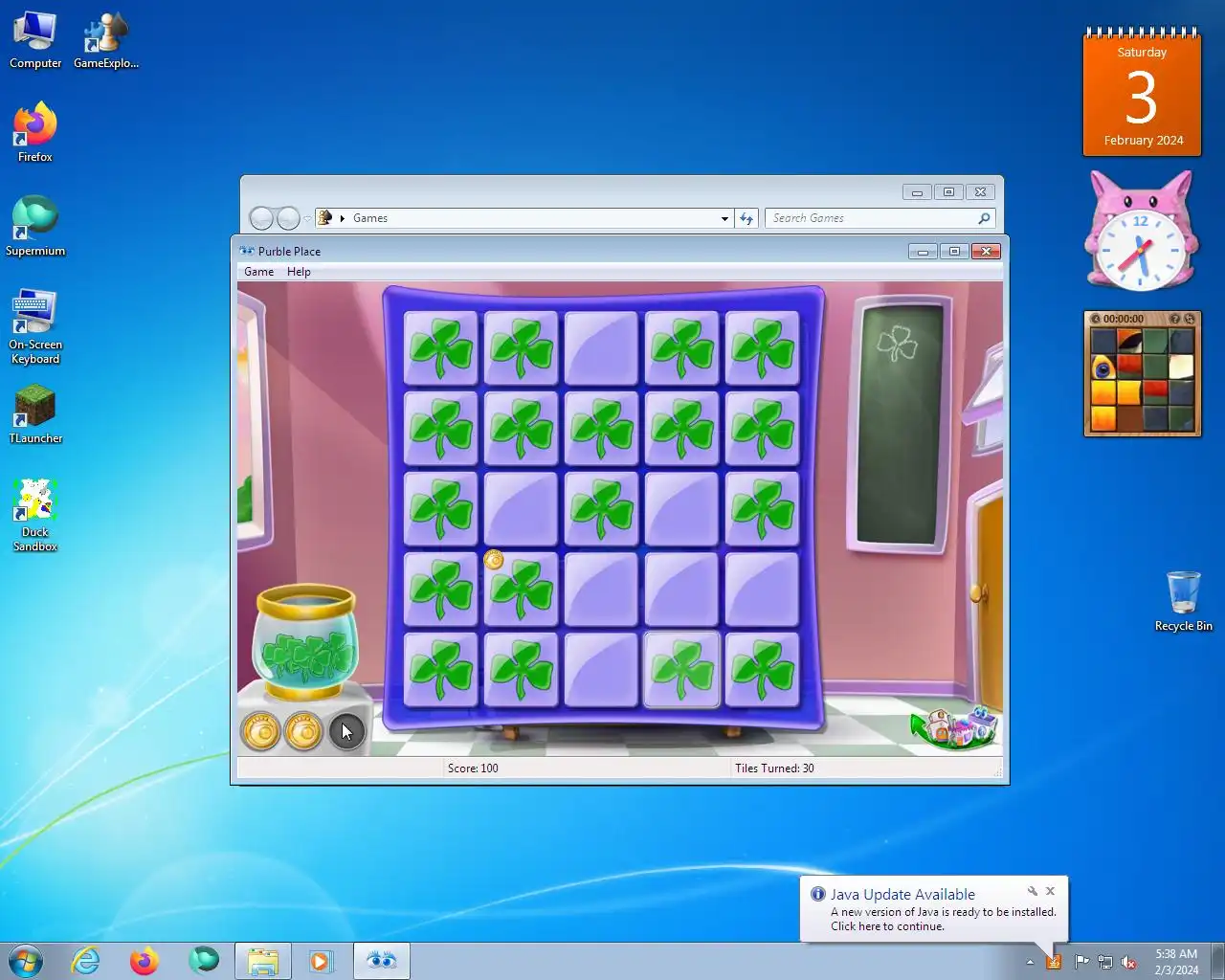1225x980 pixels.
Task: Click the Search Games field in Games window
Action: pyautogui.click(x=869, y=218)
